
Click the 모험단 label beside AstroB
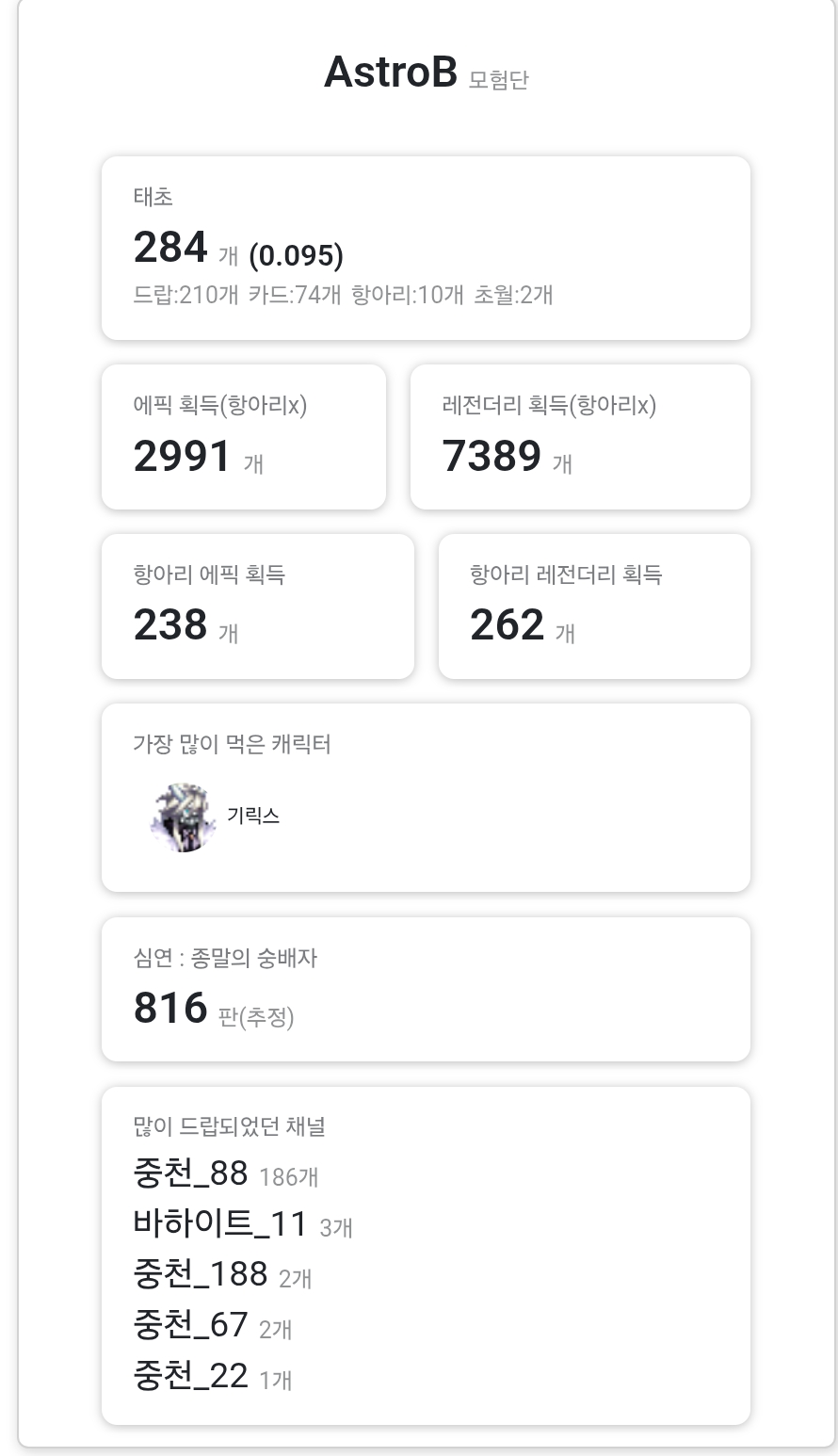[498, 78]
